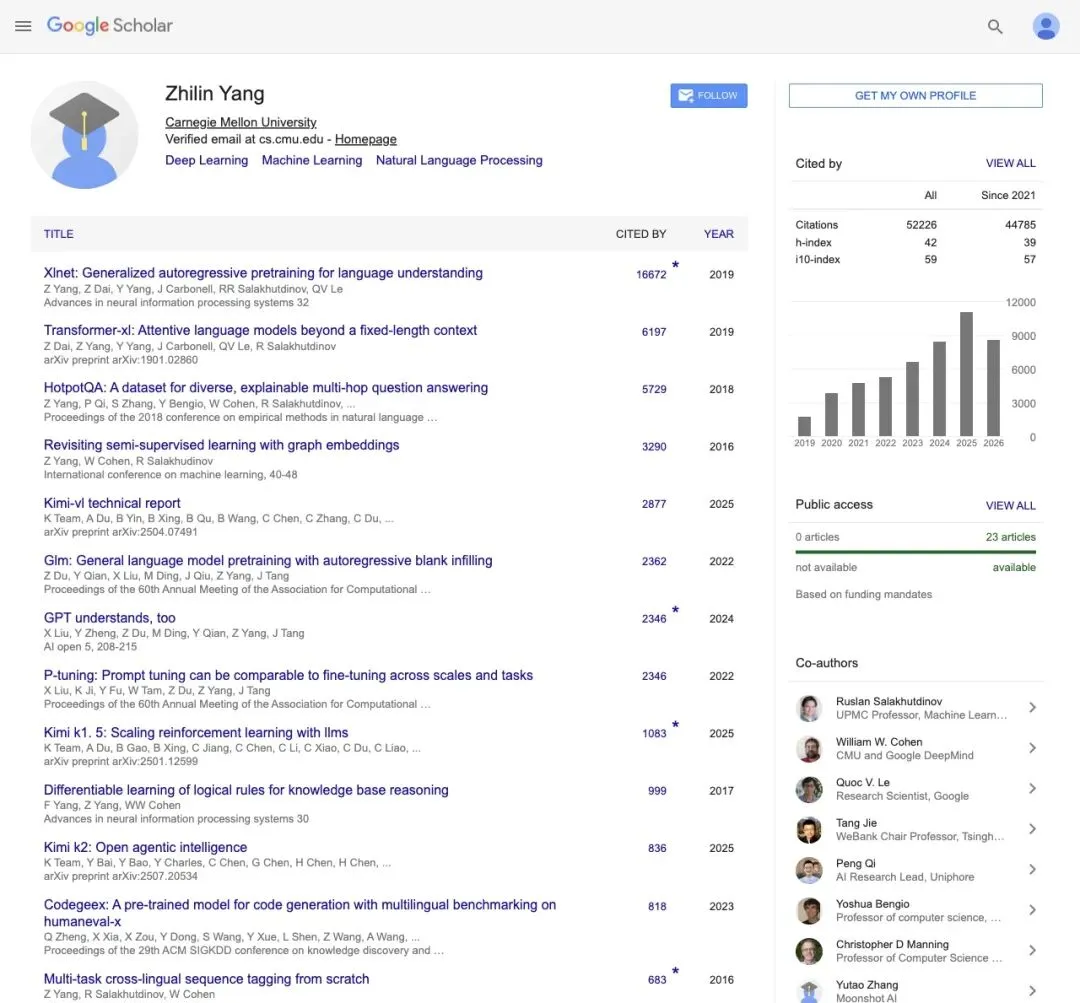Open the Carnegie Mellon University link

click(x=240, y=122)
